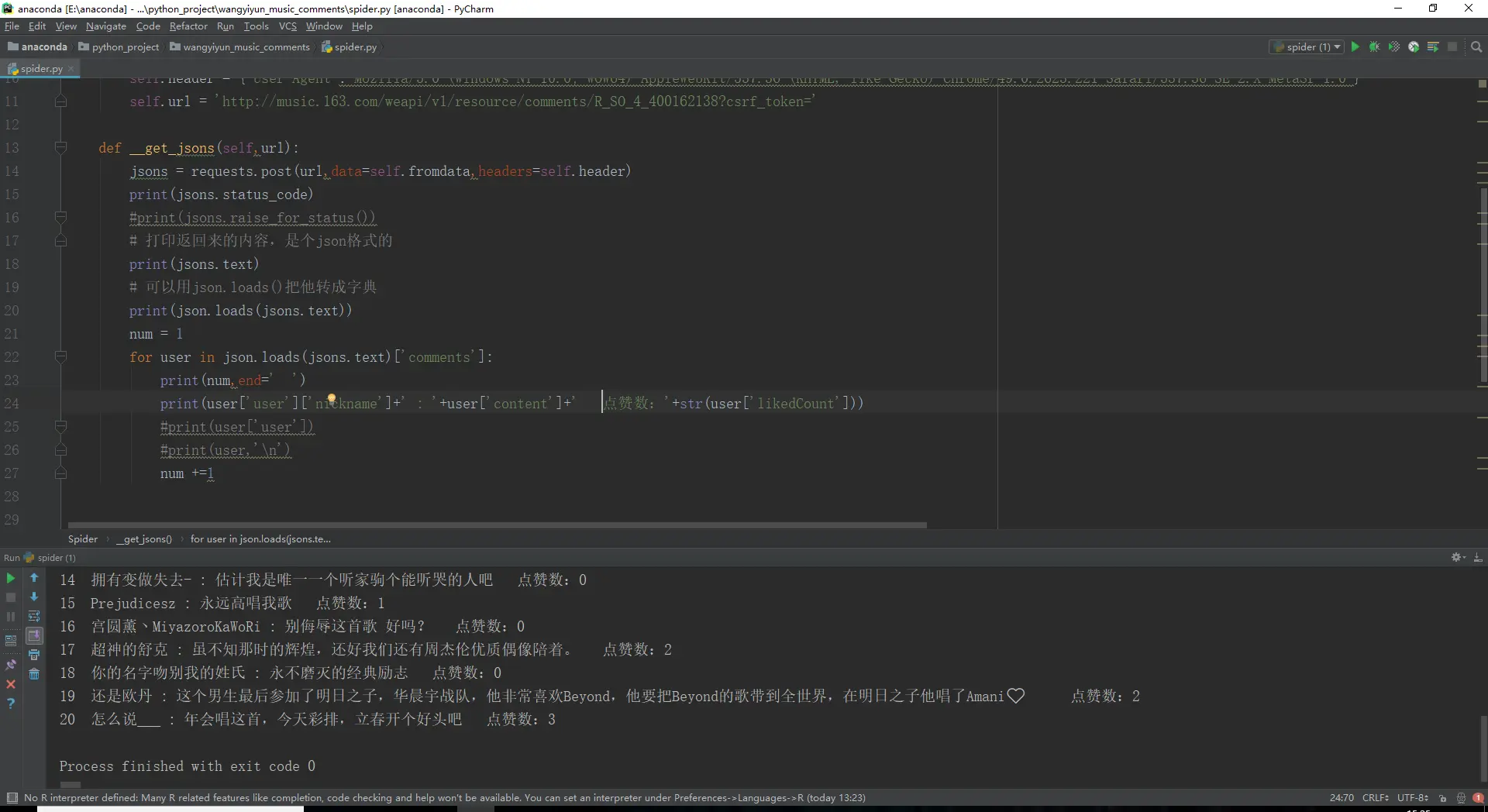Screen dimensions: 1488x812
Task: Click line number 20 in the gutter
Action: coord(12,310)
